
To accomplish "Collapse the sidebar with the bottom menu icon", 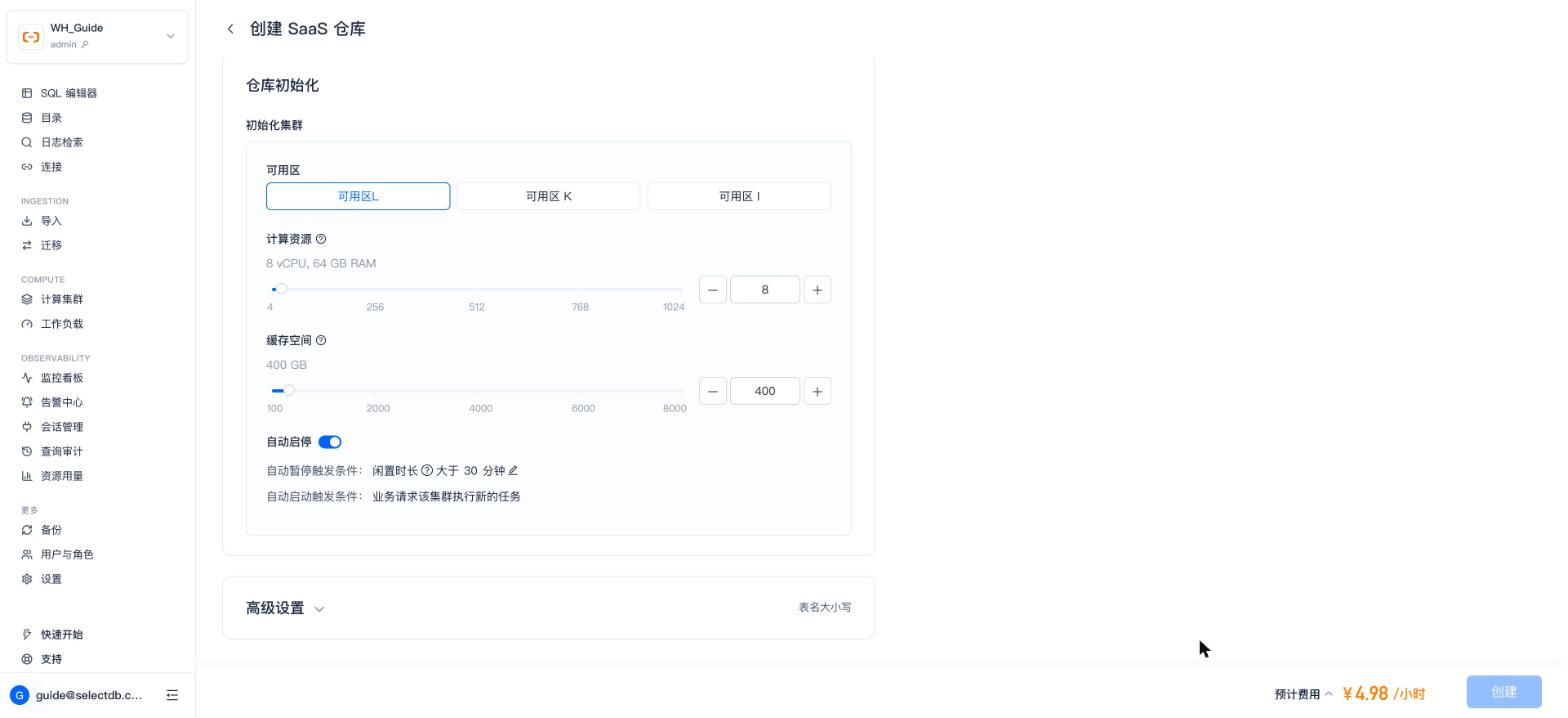I will pyautogui.click(x=172, y=695).
